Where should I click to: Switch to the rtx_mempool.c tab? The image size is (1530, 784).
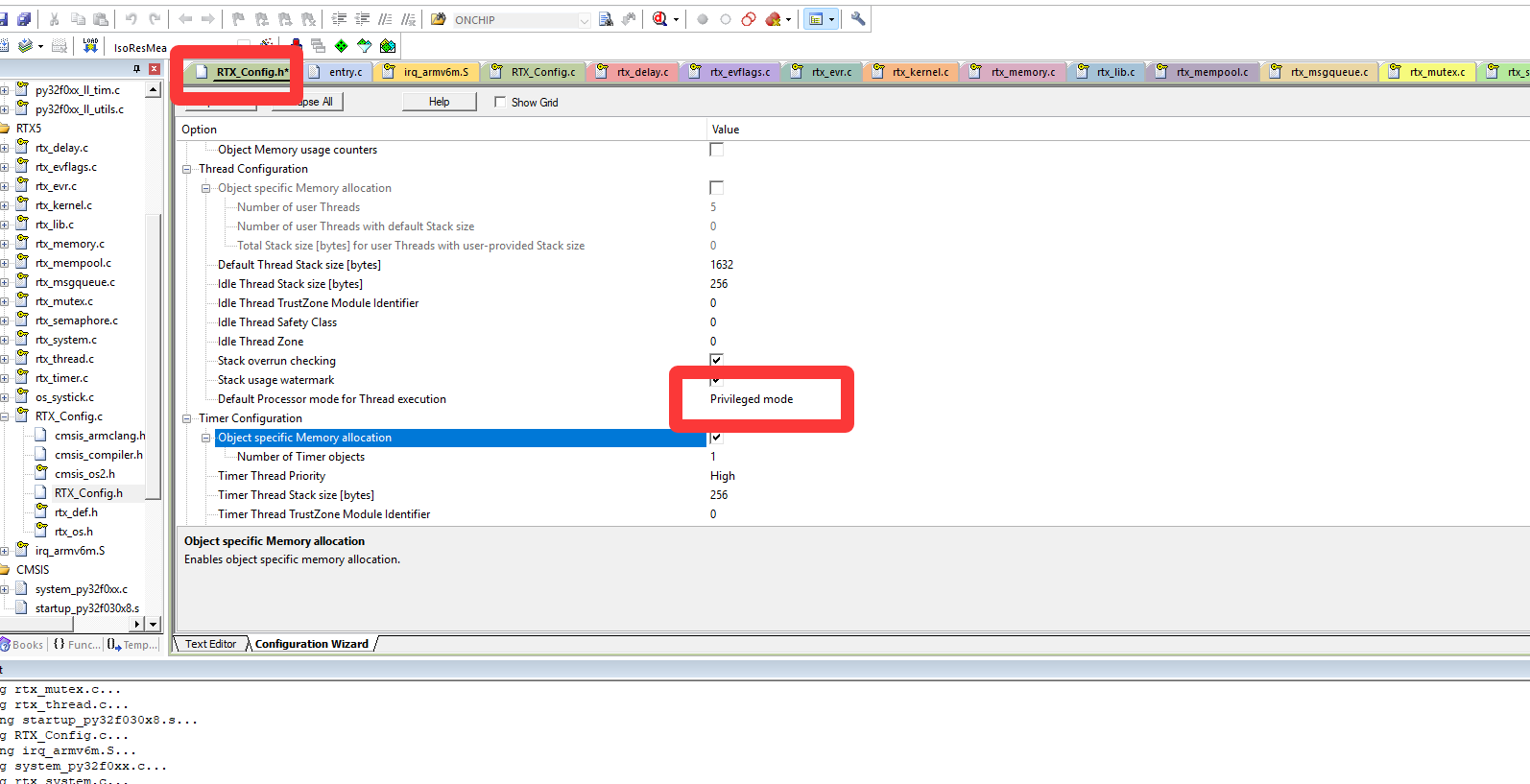coord(1203,72)
